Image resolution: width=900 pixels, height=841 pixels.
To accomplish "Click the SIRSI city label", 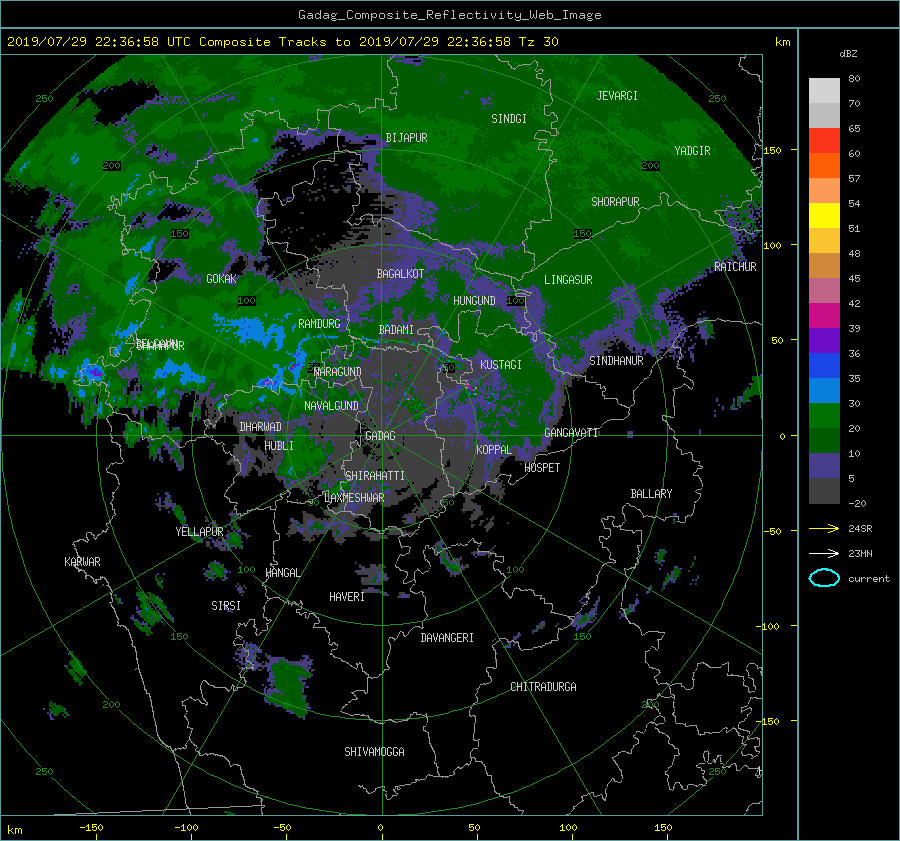I will click(226, 606).
